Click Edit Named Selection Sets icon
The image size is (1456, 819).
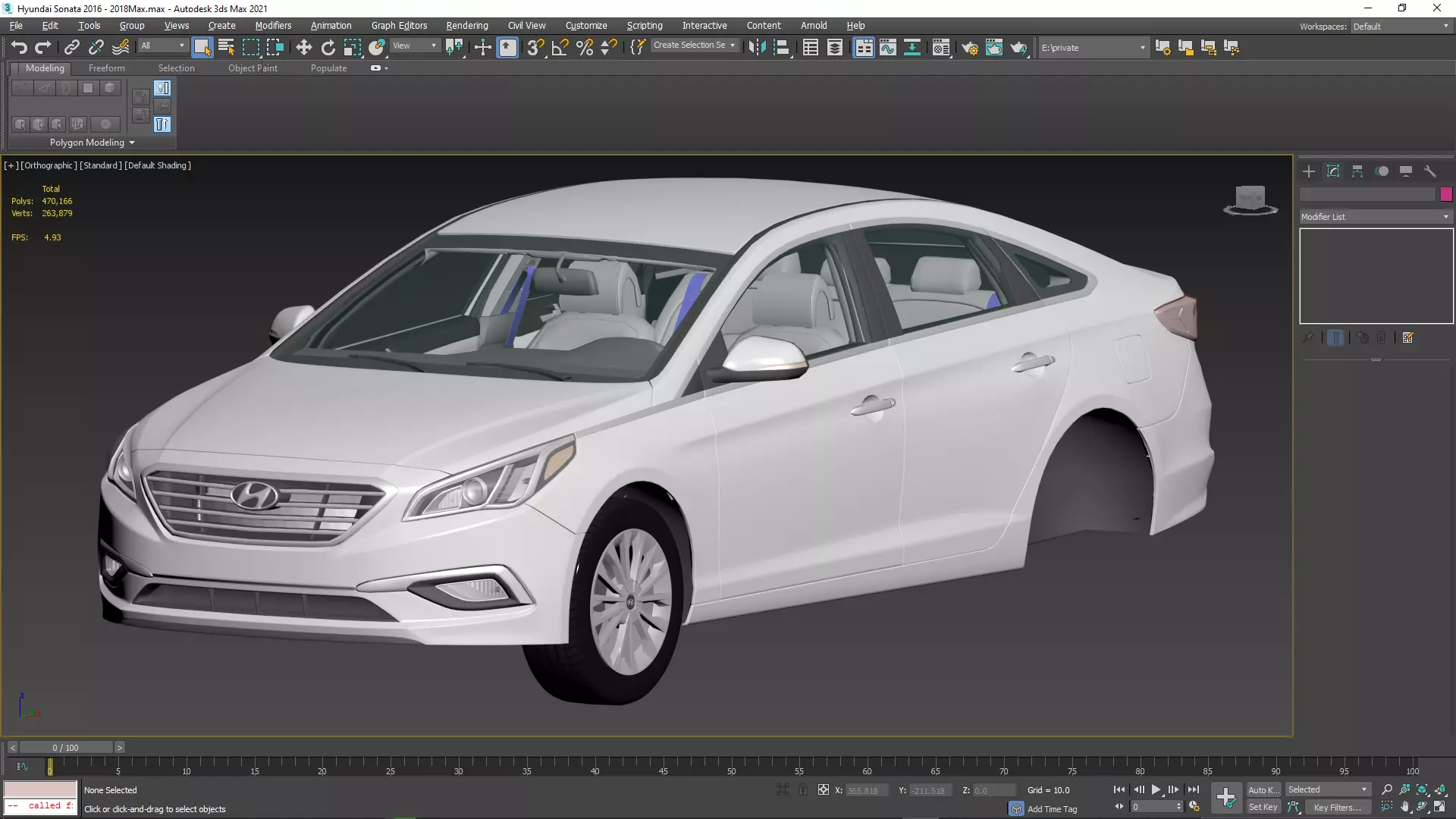[x=637, y=47]
